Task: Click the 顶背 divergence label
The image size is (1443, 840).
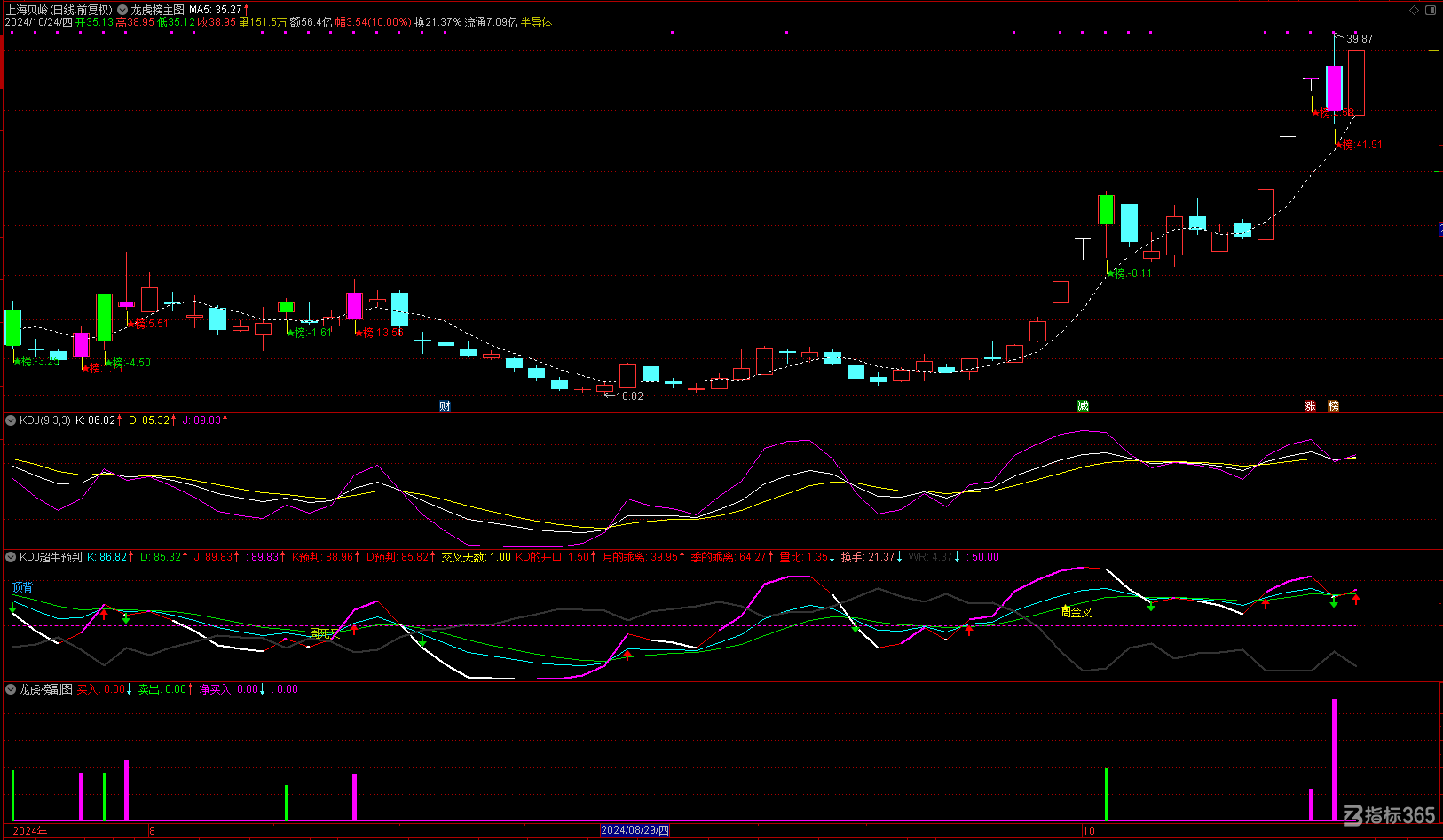Action: coord(22,588)
